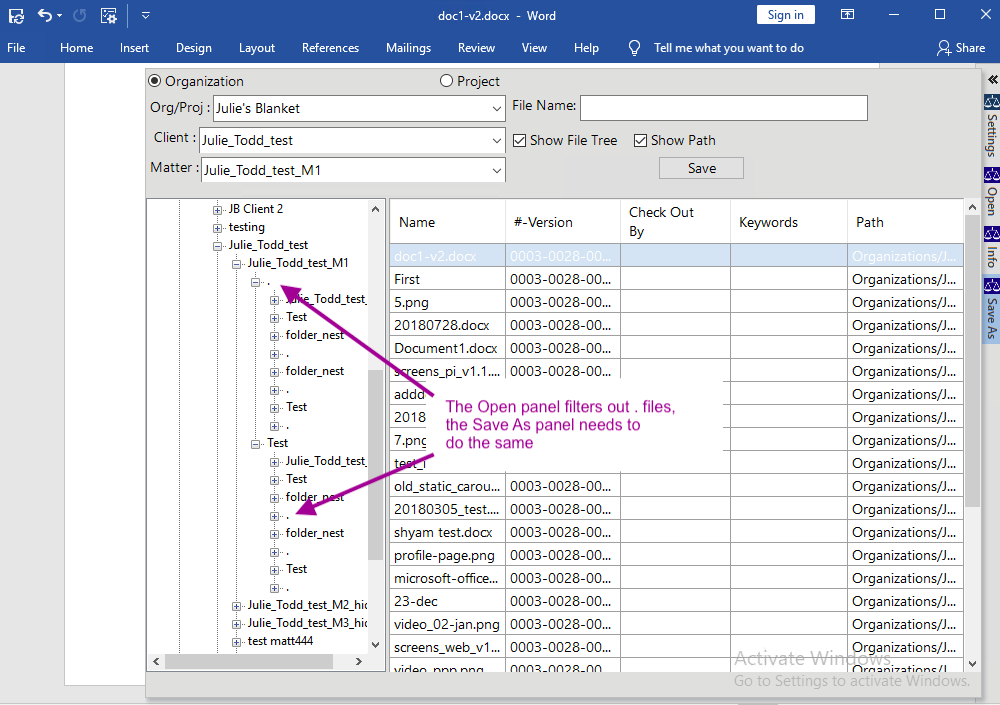Open the Org/Proj dropdown
The image size is (1000, 705).
point(496,108)
